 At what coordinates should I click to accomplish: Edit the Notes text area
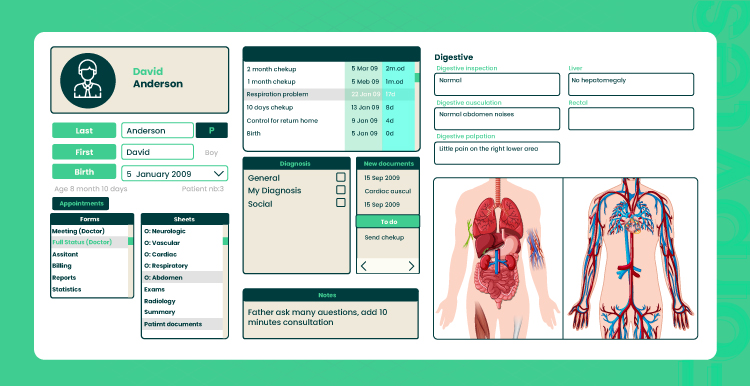(x=331, y=320)
